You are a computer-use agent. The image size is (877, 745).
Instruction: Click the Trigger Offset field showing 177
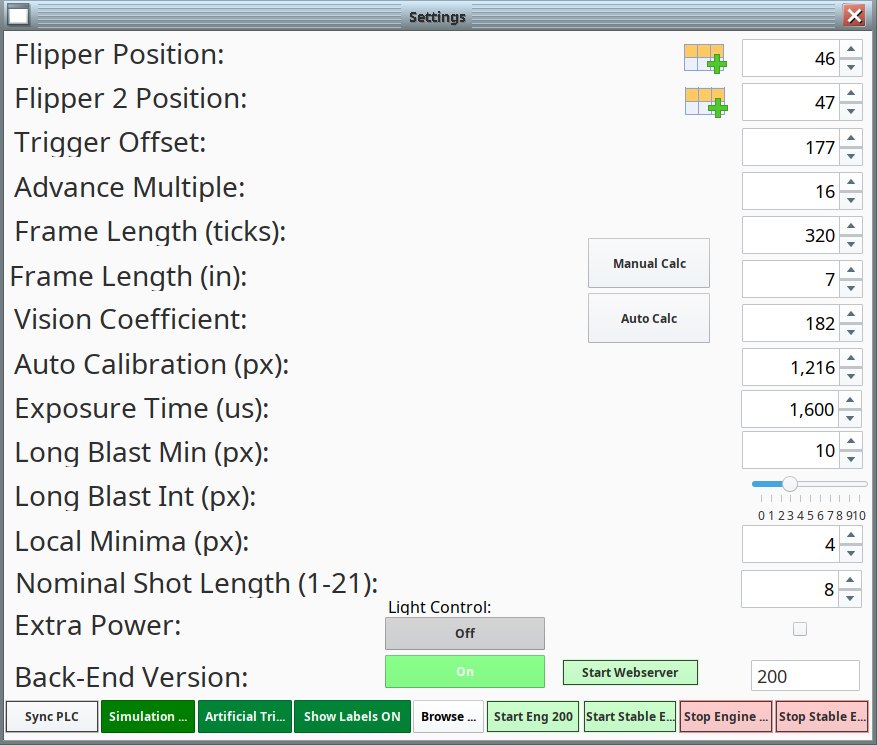tap(791, 147)
